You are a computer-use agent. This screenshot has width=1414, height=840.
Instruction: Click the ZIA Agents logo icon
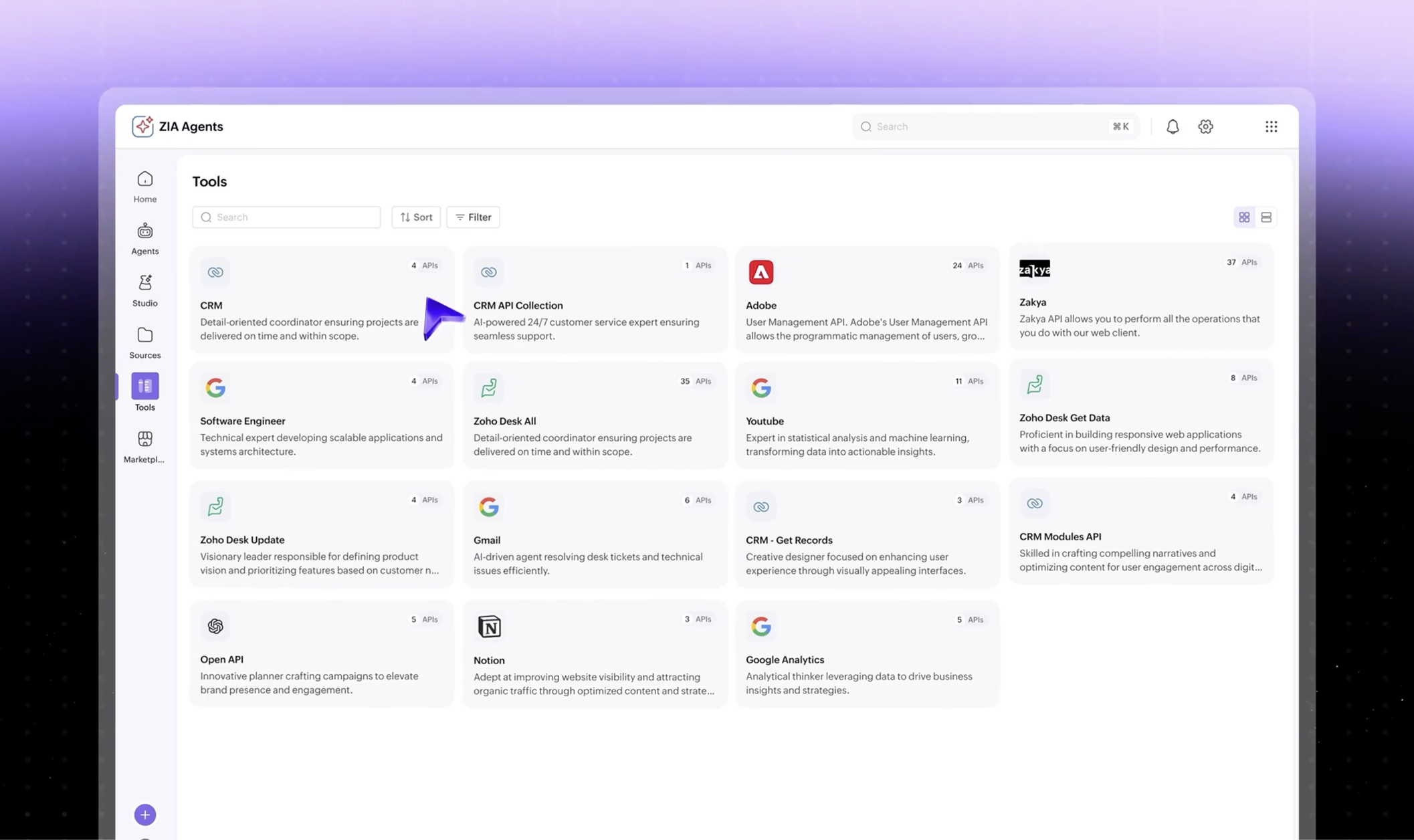(142, 126)
